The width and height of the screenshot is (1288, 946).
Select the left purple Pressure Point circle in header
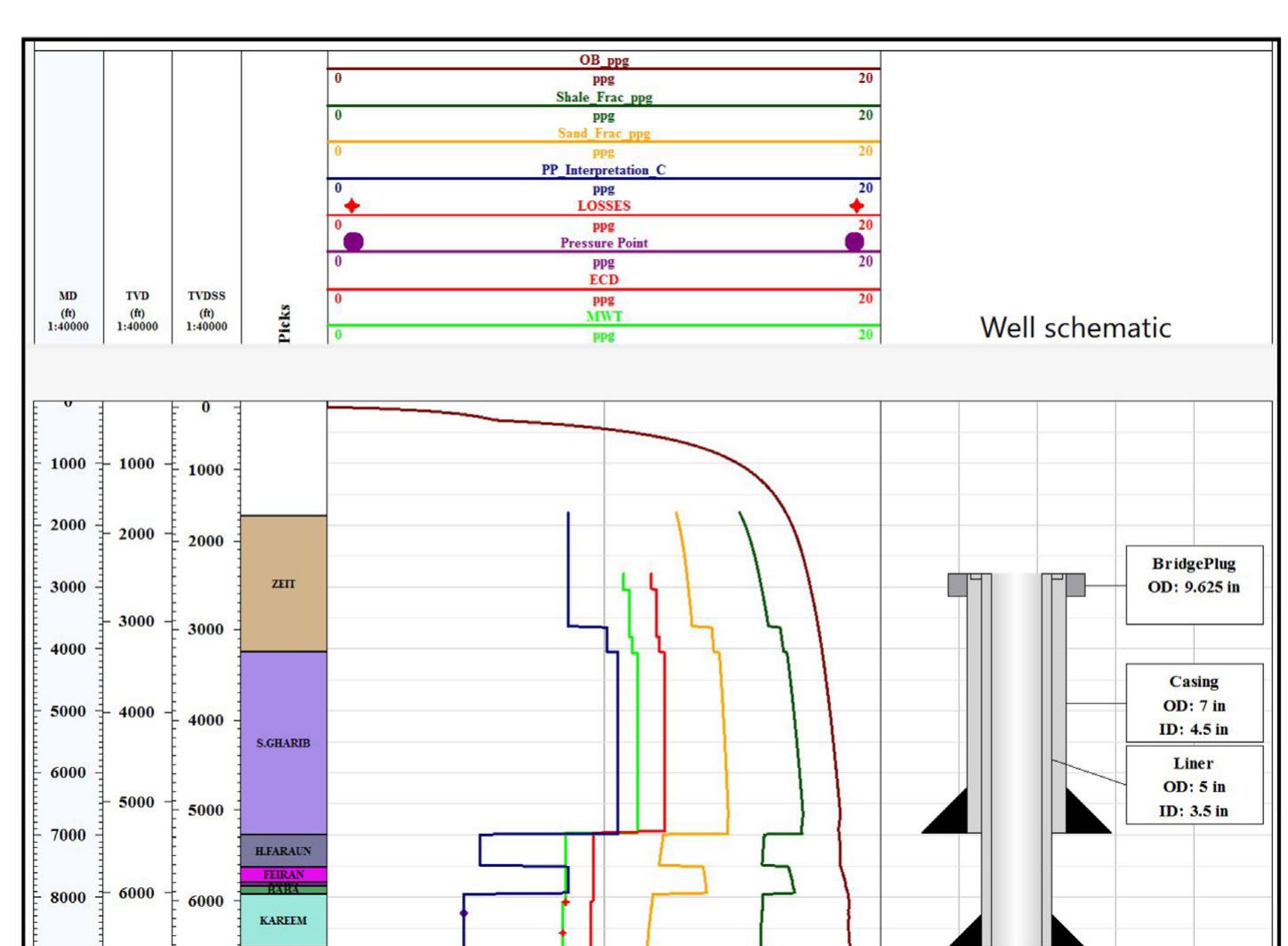pos(353,241)
